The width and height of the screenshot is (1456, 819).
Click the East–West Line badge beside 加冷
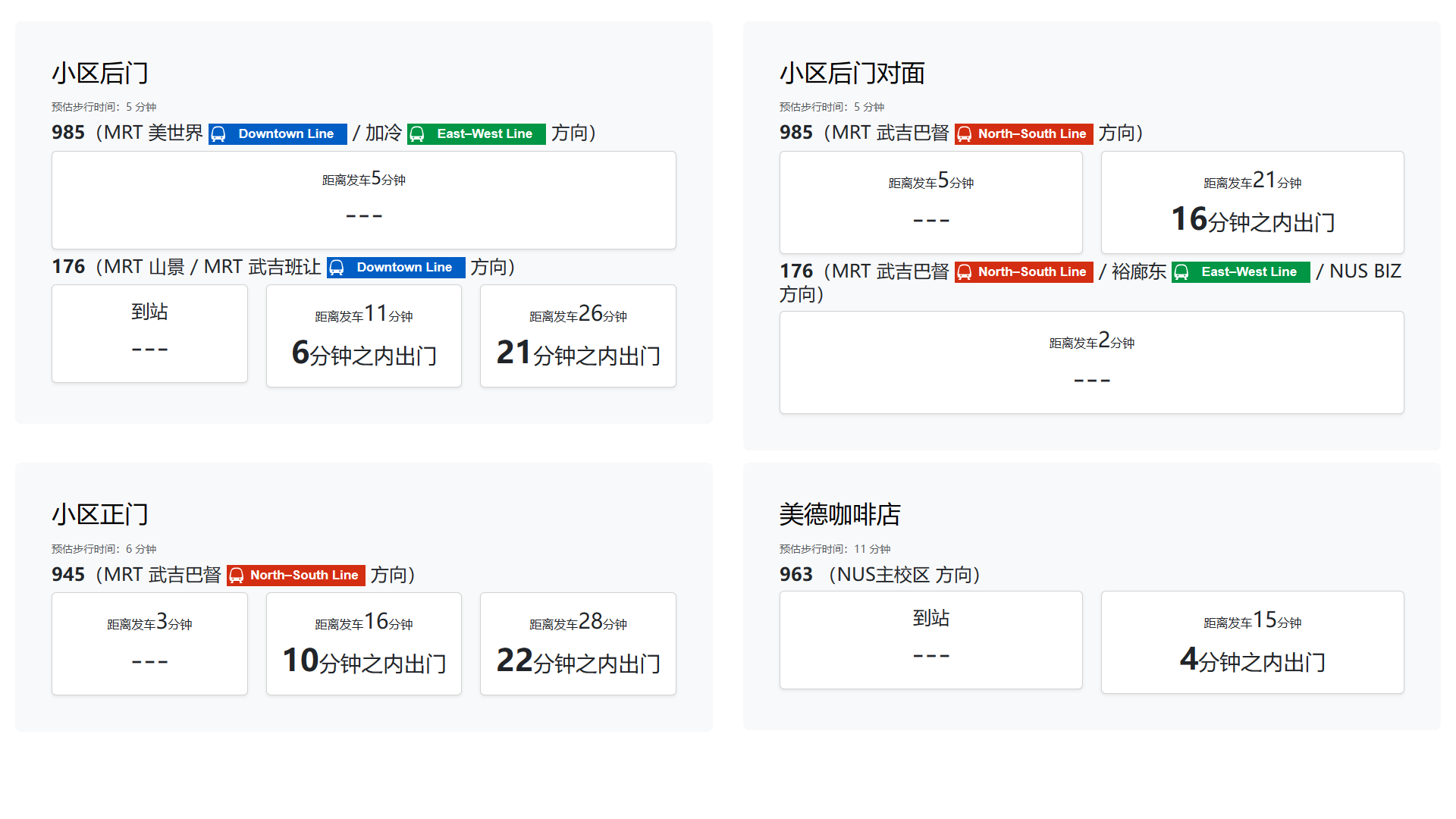click(475, 133)
